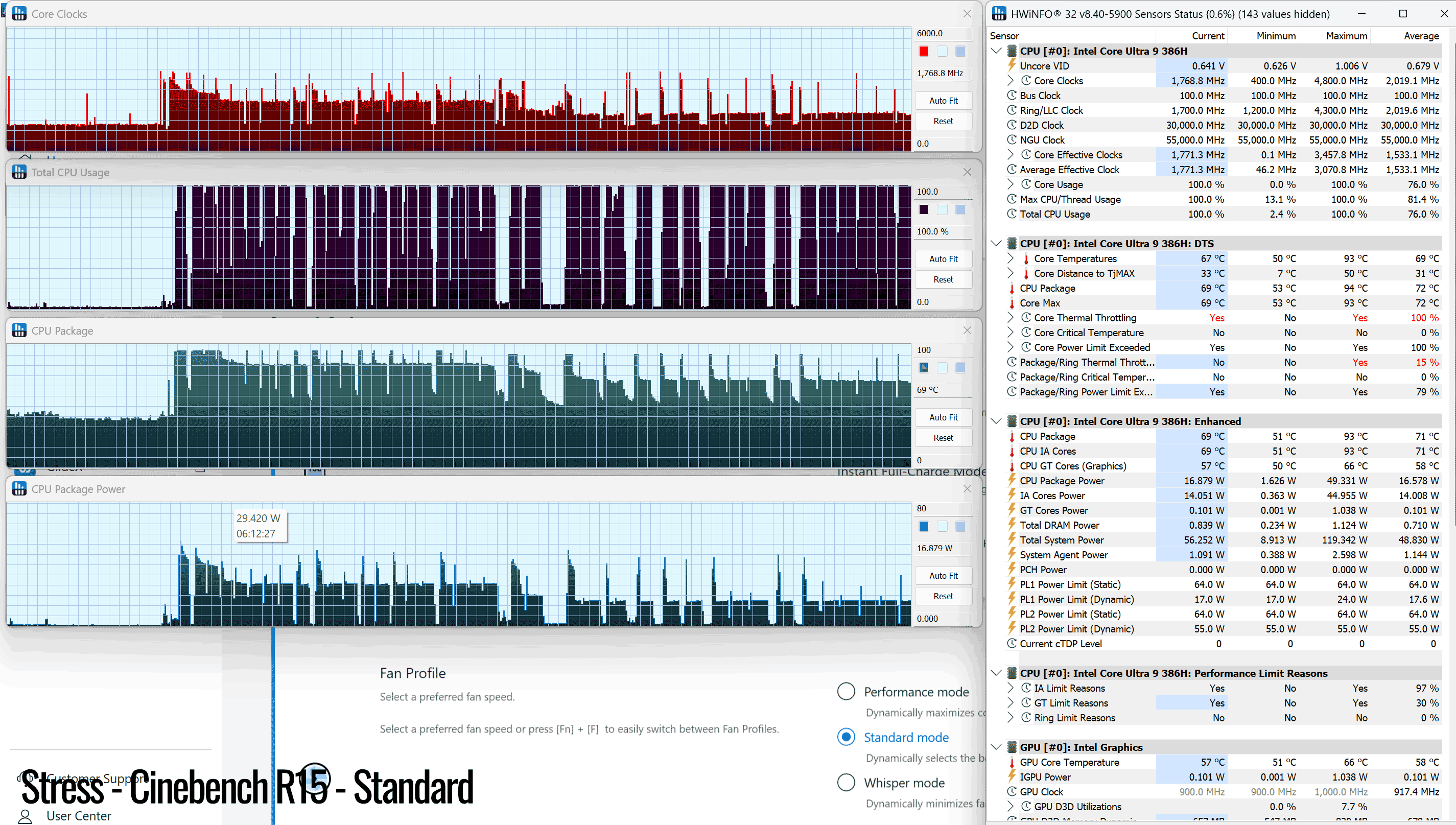Reset the Core Clocks graph
Image resolution: width=1456 pixels, height=825 pixels.
coord(943,121)
